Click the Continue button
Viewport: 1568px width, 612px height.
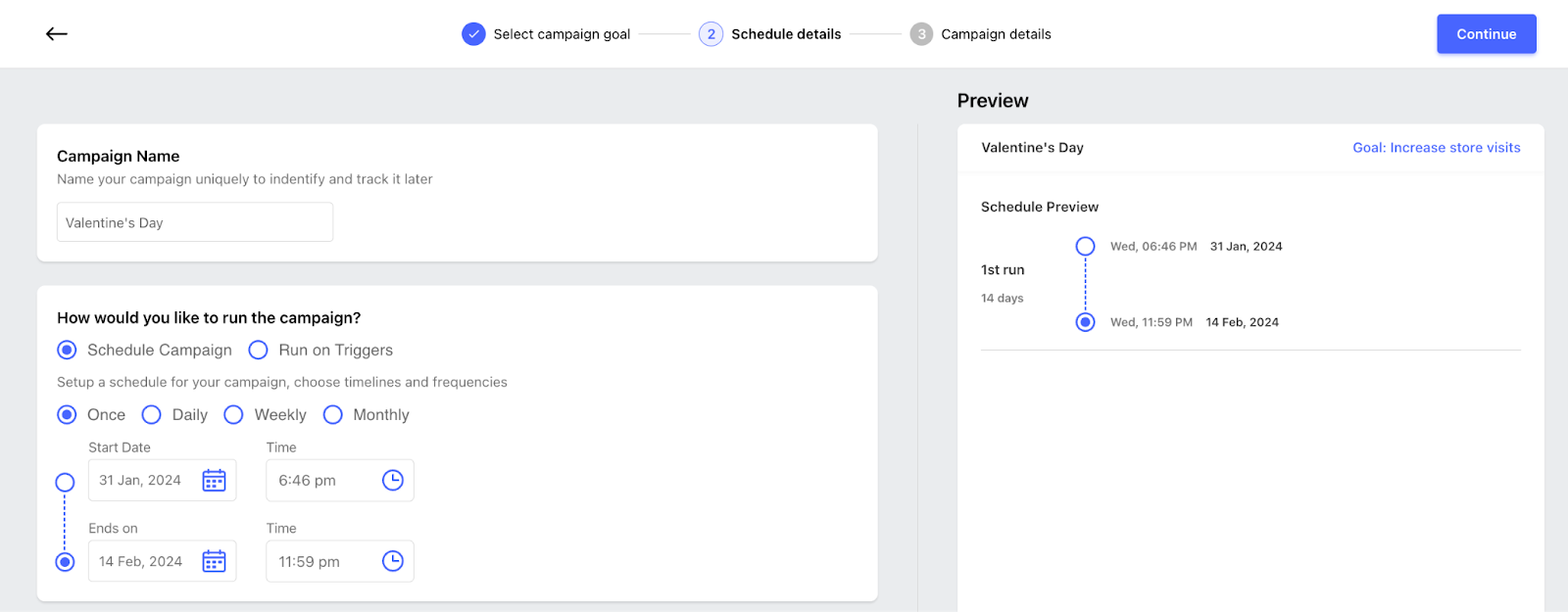pyautogui.click(x=1487, y=34)
